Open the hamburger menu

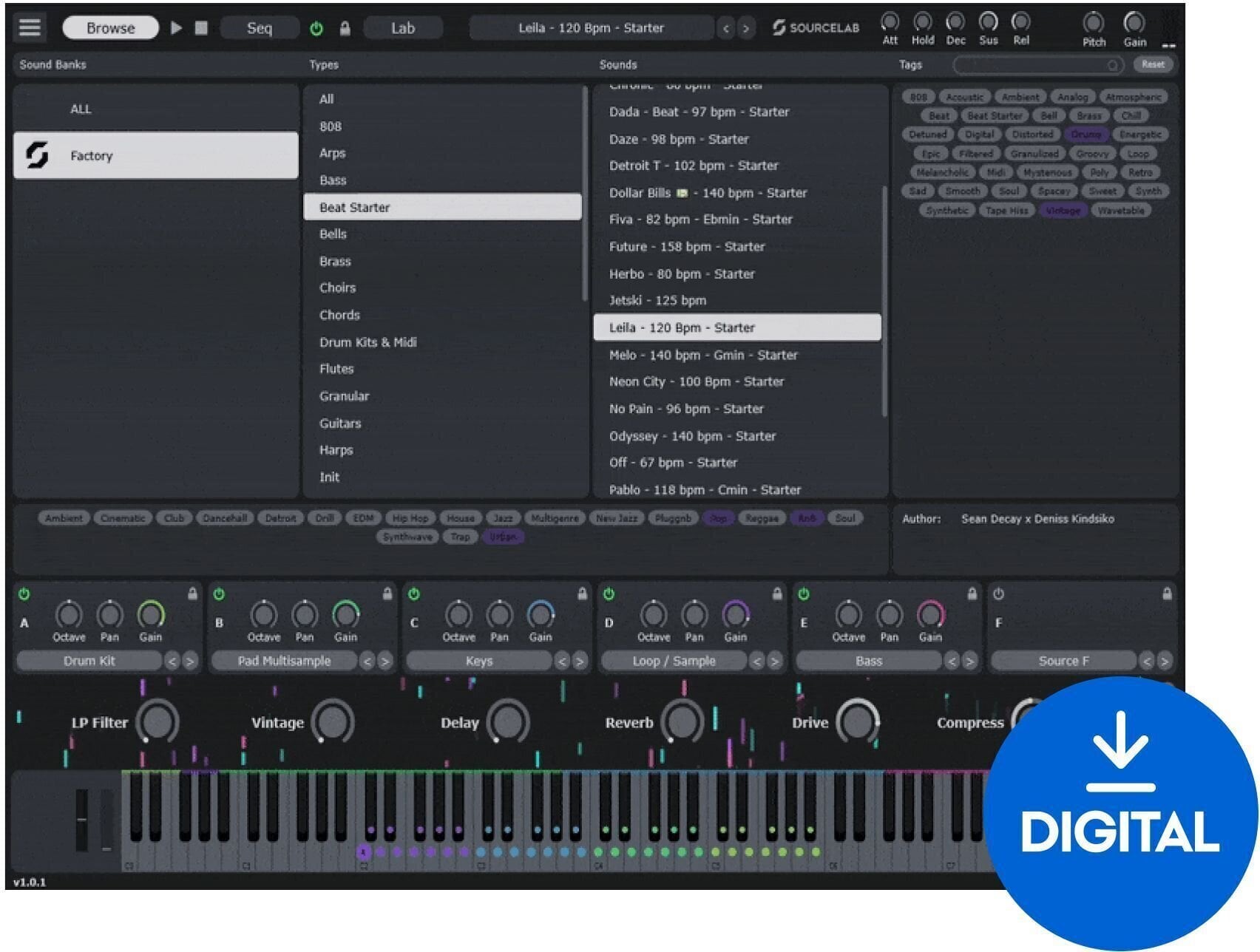pyautogui.click(x=29, y=27)
